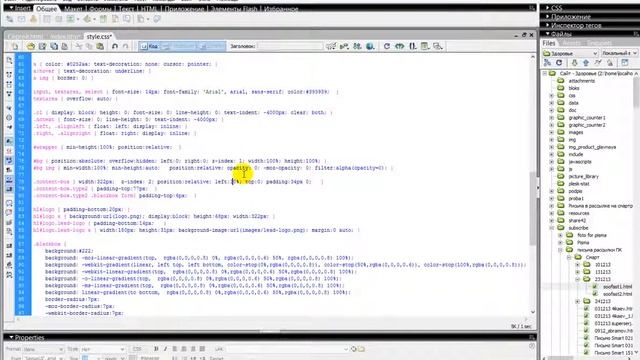This screenshot has width=640, height=360.
Task: Click the expand Files panel icon
Action: click(624, 63)
